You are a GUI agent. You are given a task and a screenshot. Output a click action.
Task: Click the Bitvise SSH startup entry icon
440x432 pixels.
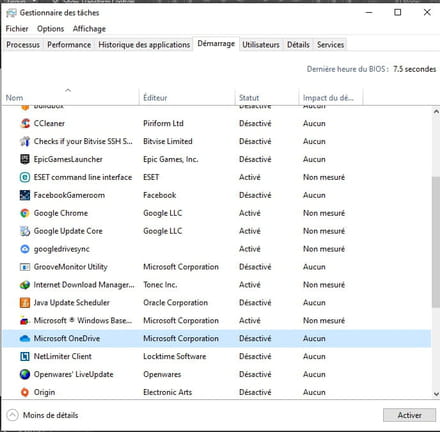(25, 141)
